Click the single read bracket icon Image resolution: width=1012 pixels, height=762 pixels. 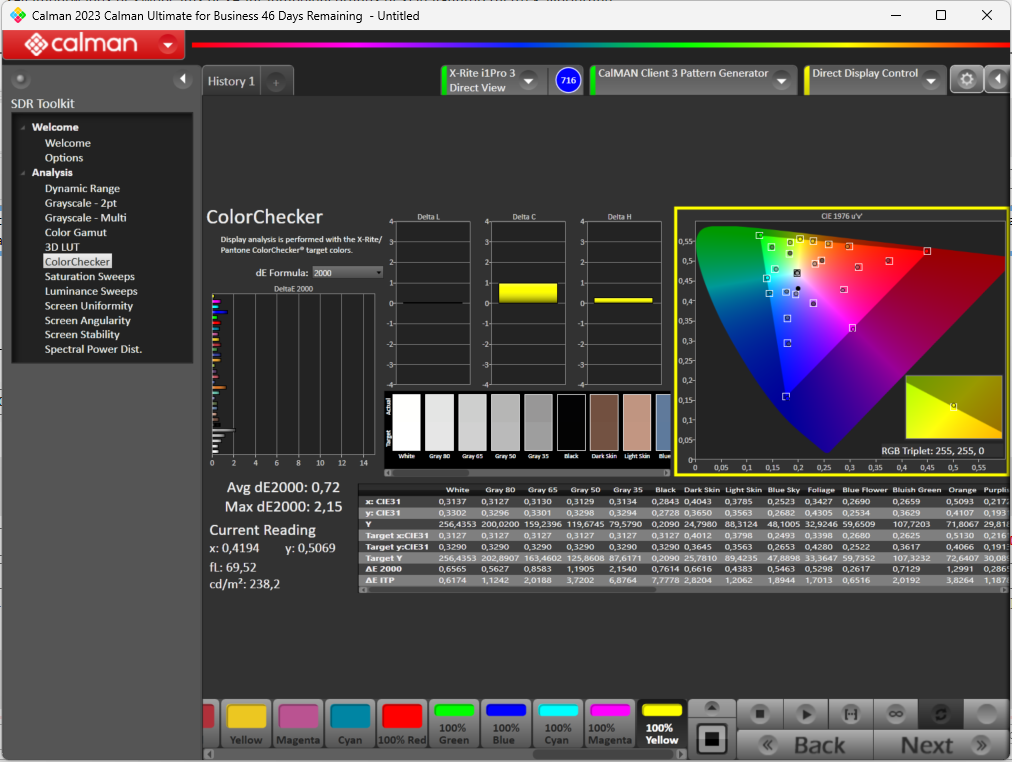pyautogui.click(x=851, y=714)
